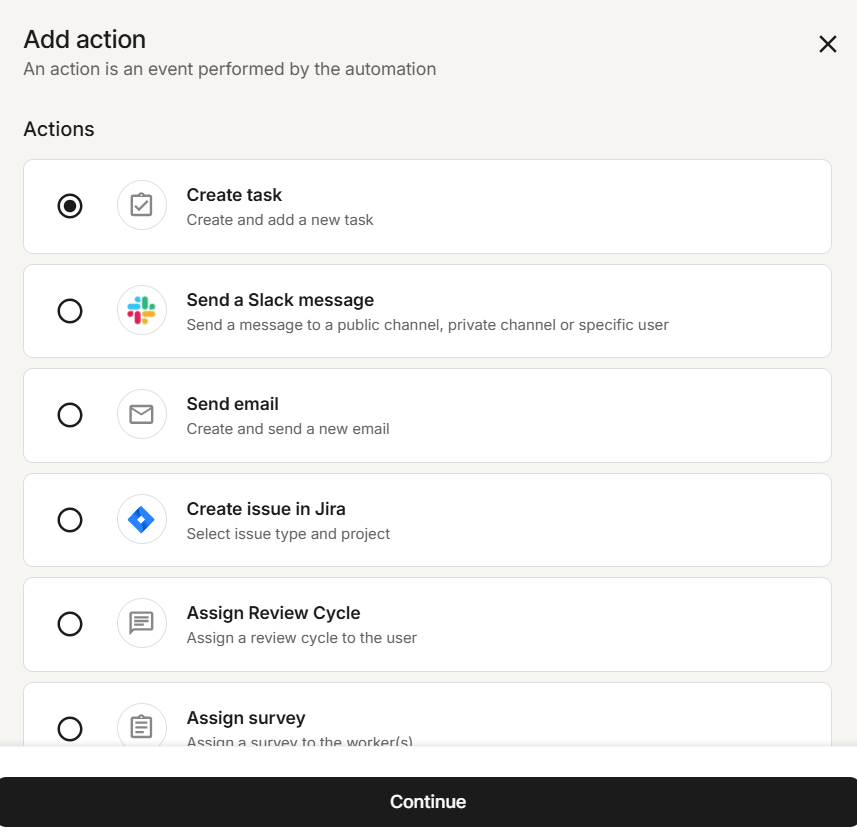Image resolution: width=857 pixels, height=836 pixels.
Task: Click the Actions section heading
Action: point(58,129)
